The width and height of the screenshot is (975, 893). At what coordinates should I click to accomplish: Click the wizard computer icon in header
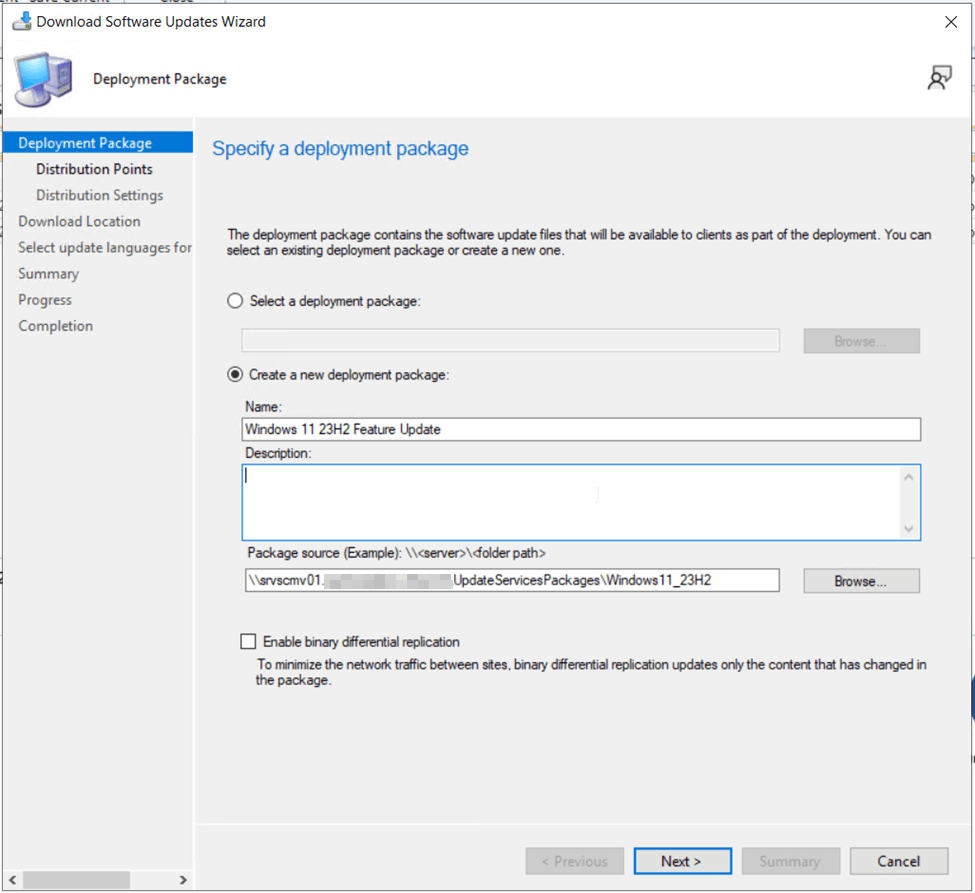click(43, 79)
